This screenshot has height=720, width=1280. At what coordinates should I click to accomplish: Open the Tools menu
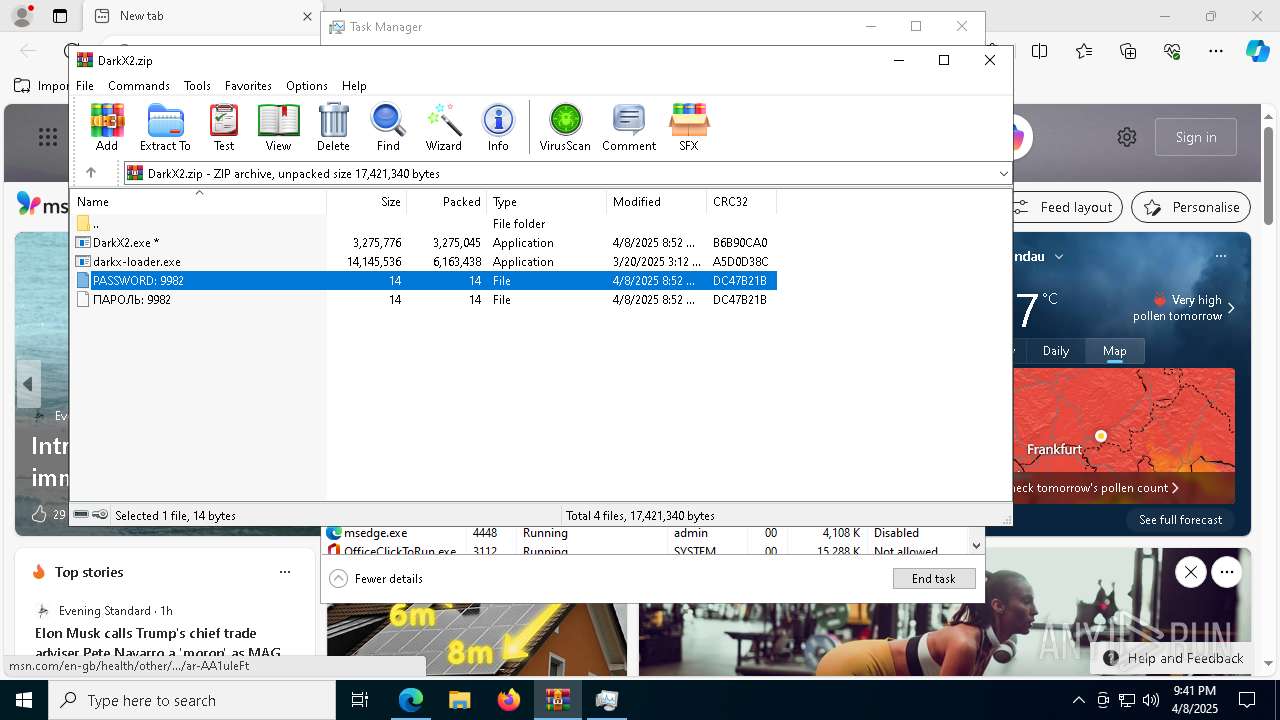pyautogui.click(x=197, y=86)
